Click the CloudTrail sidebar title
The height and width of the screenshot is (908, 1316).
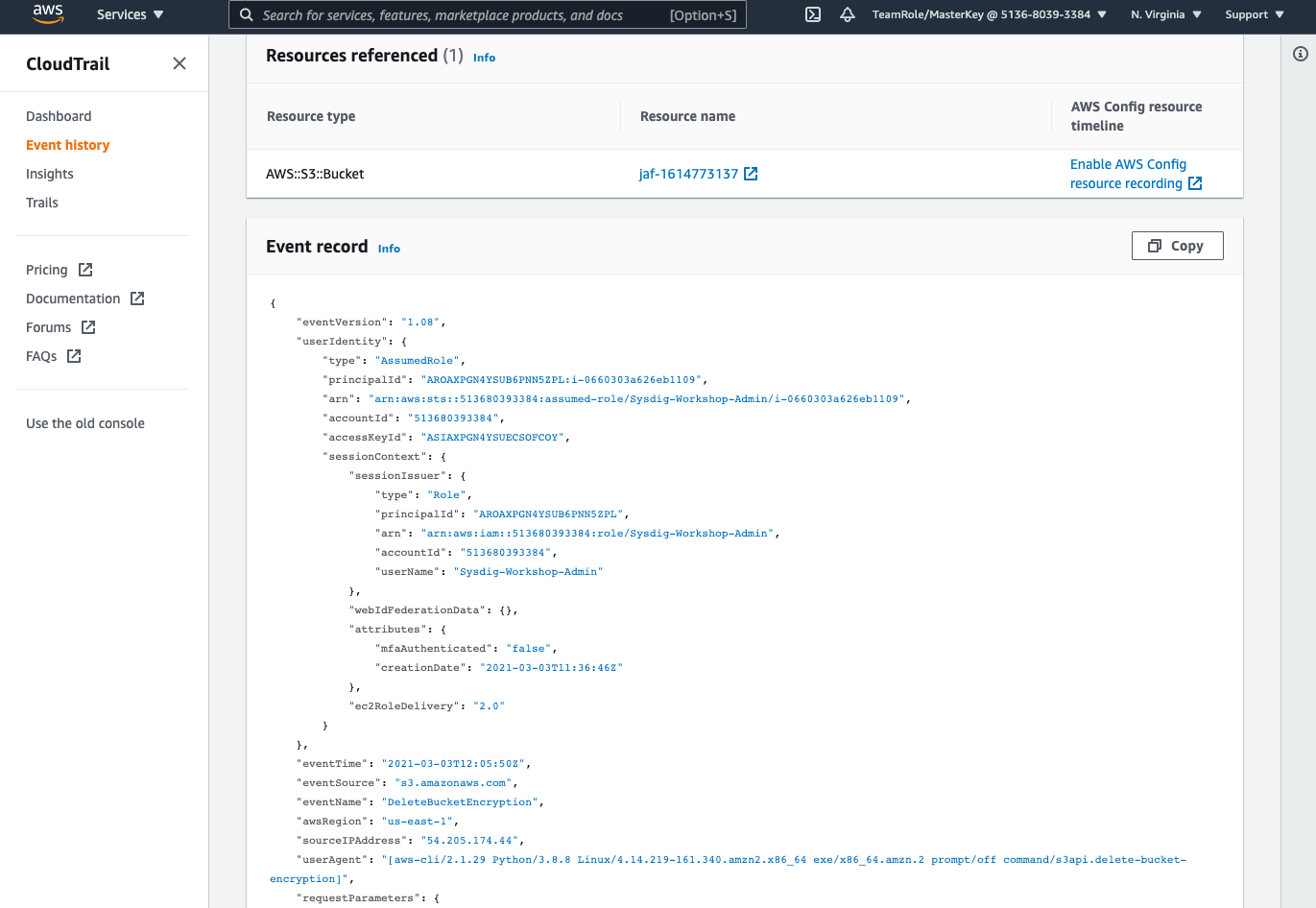coord(67,63)
